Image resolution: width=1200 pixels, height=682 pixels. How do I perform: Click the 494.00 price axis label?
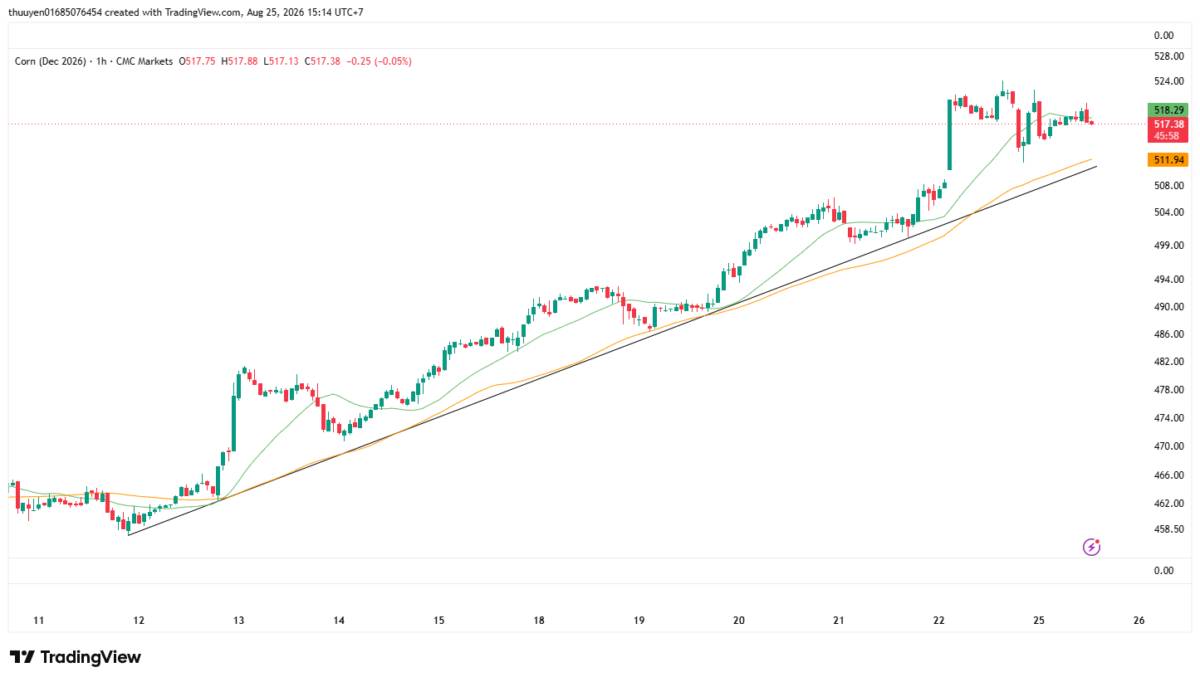point(1169,281)
